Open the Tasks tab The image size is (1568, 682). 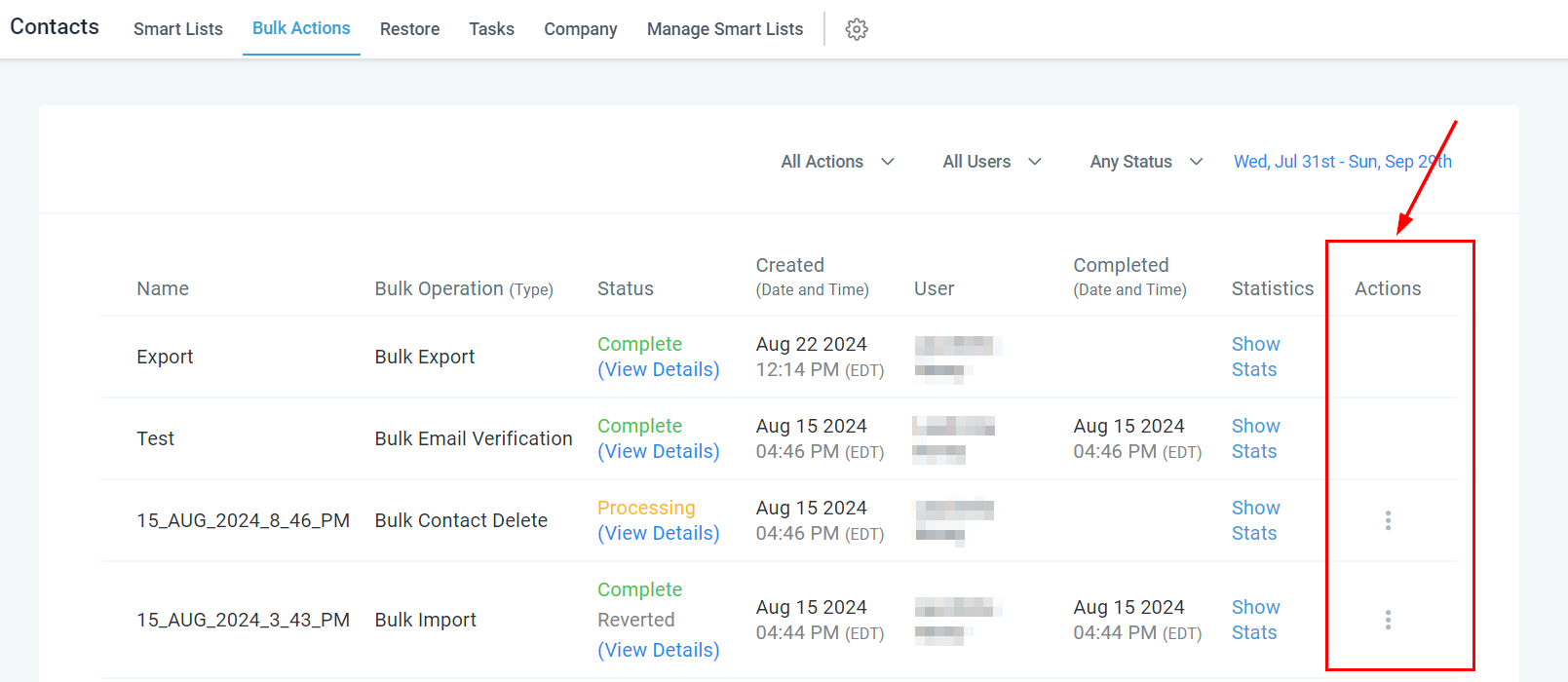(x=491, y=29)
